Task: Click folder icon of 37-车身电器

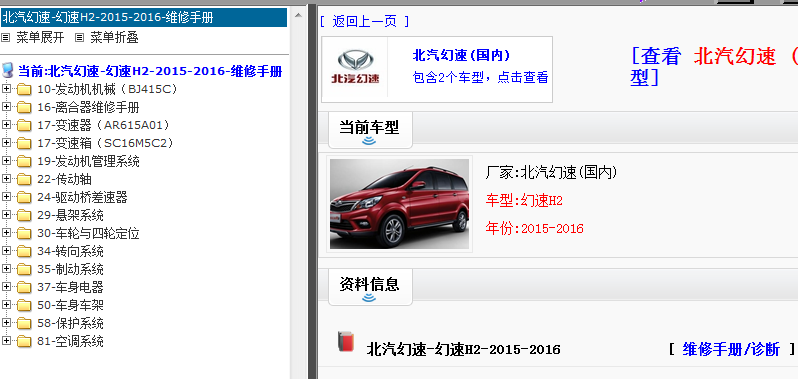Action: [24, 287]
